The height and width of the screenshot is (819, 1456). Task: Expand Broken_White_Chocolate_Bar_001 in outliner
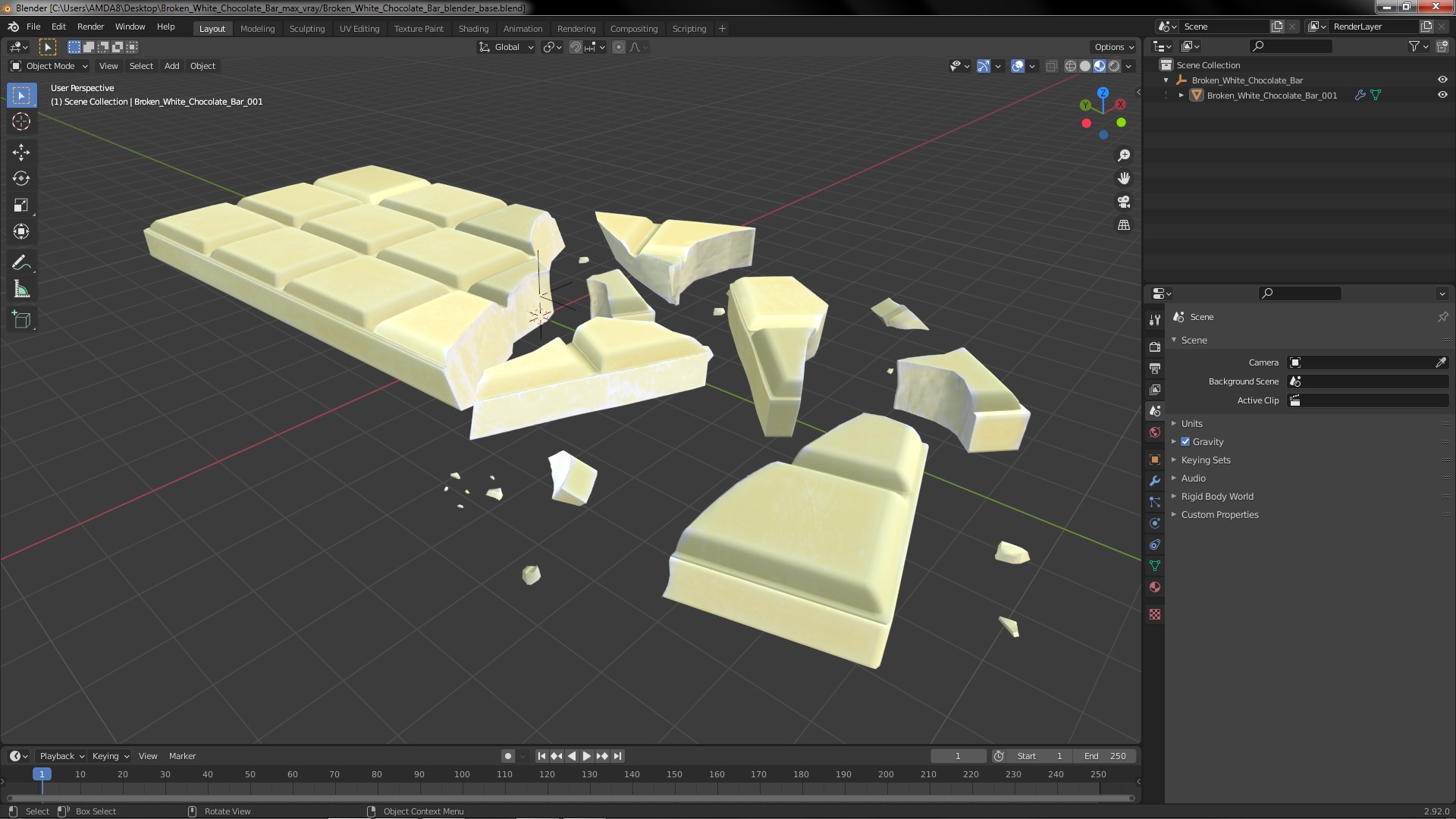pyautogui.click(x=1181, y=96)
